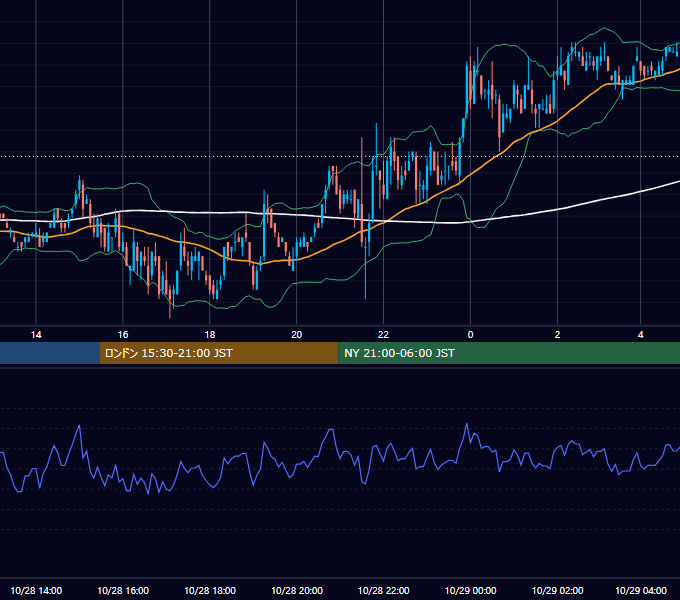Click the 10/28 14:00 date label
The height and width of the screenshot is (600, 680).
click(36, 590)
